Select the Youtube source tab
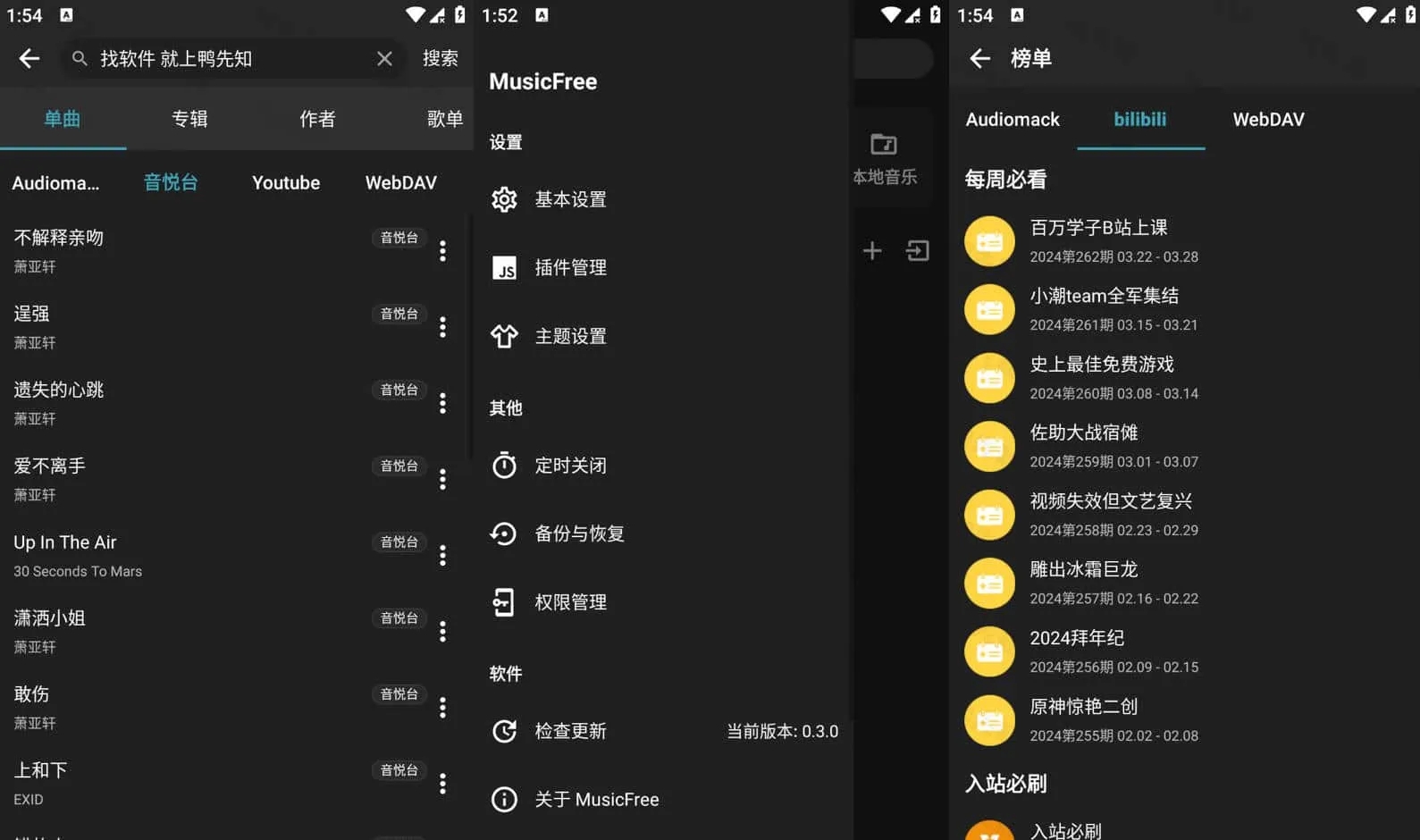Viewport: 1420px width, 840px height. click(x=285, y=183)
